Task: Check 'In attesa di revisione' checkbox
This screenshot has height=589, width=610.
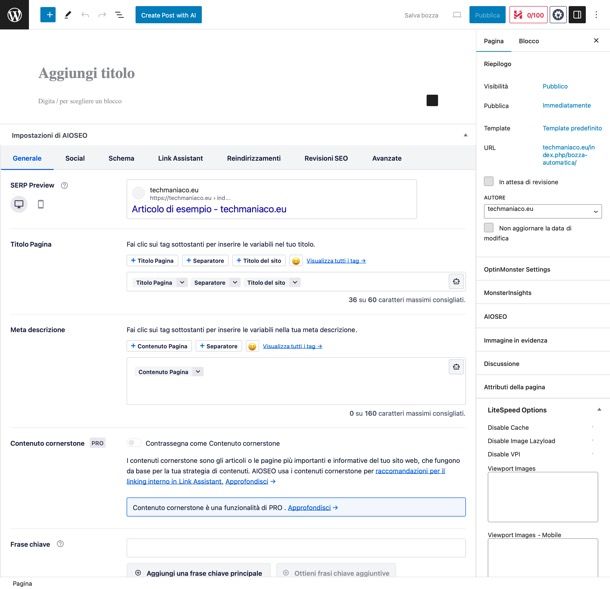Action: pyautogui.click(x=489, y=181)
